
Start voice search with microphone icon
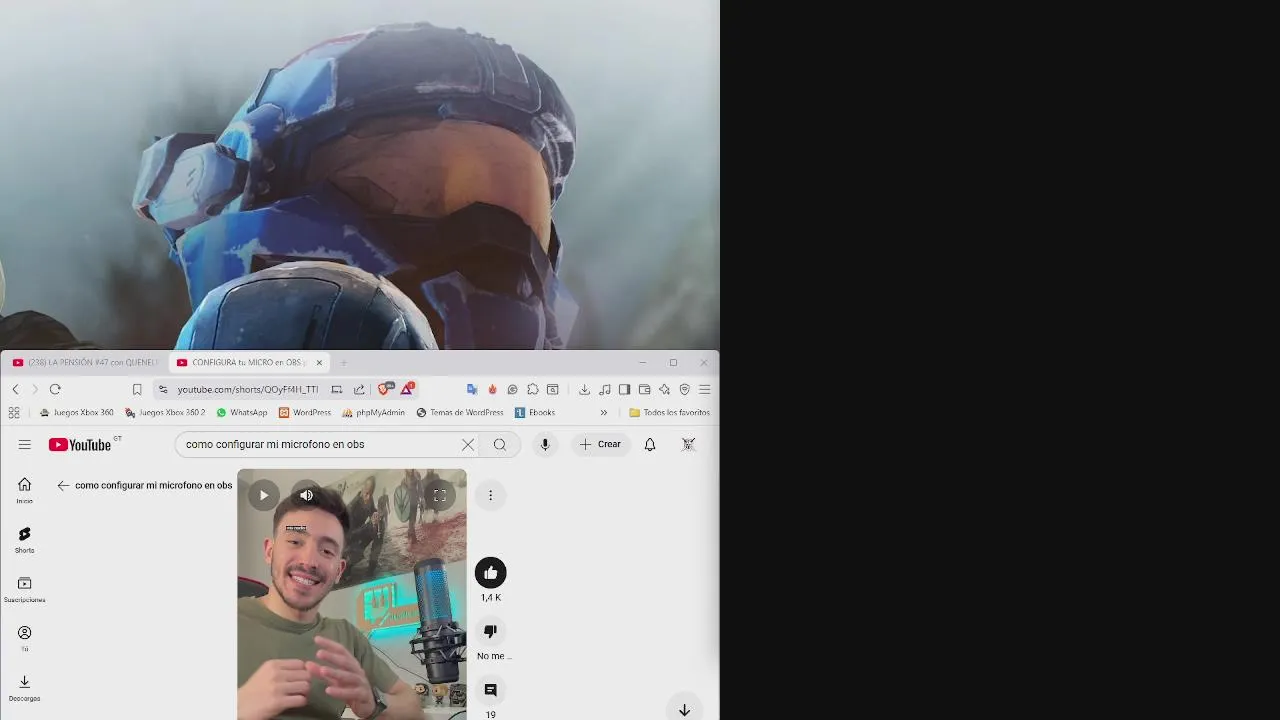pyautogui.click(x=545, y=445)
